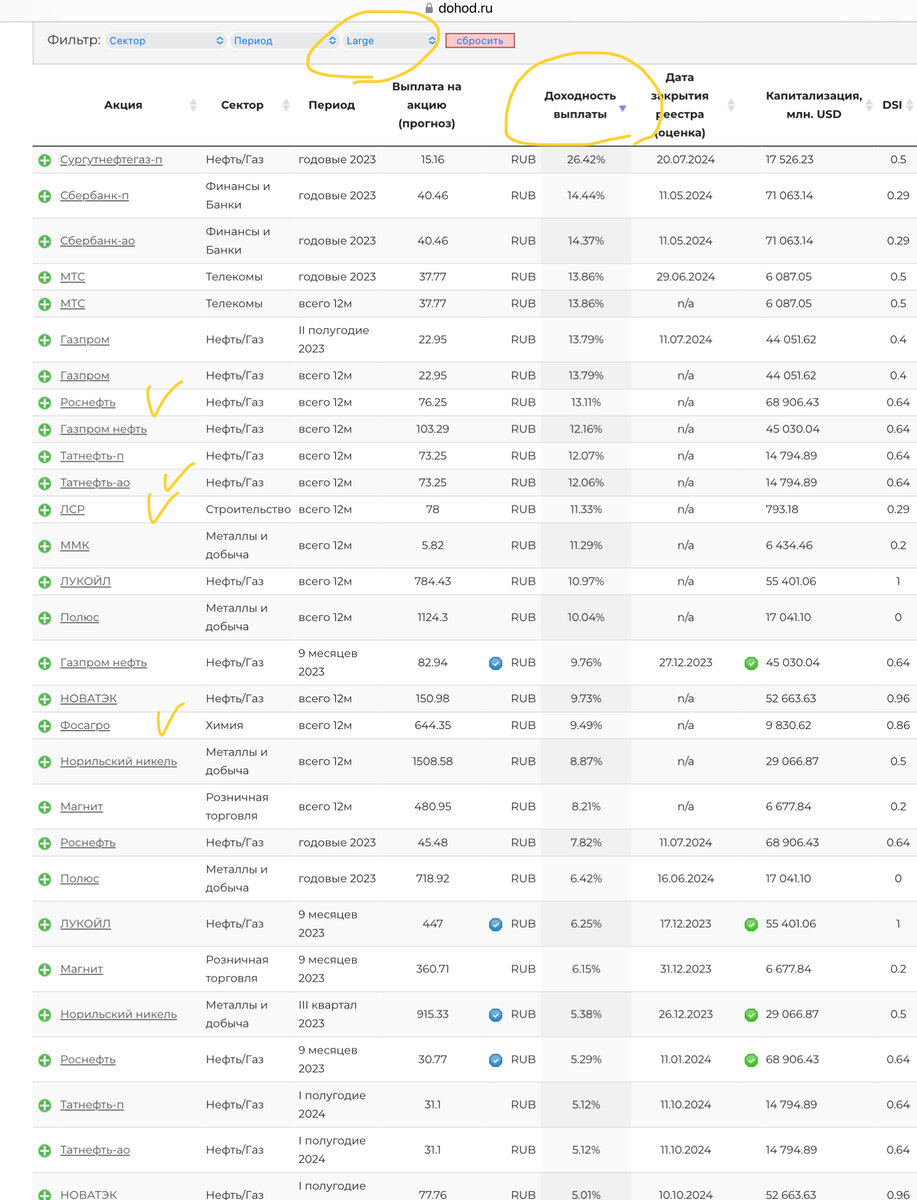Click the Строительство sector cell

pos(248,510)
